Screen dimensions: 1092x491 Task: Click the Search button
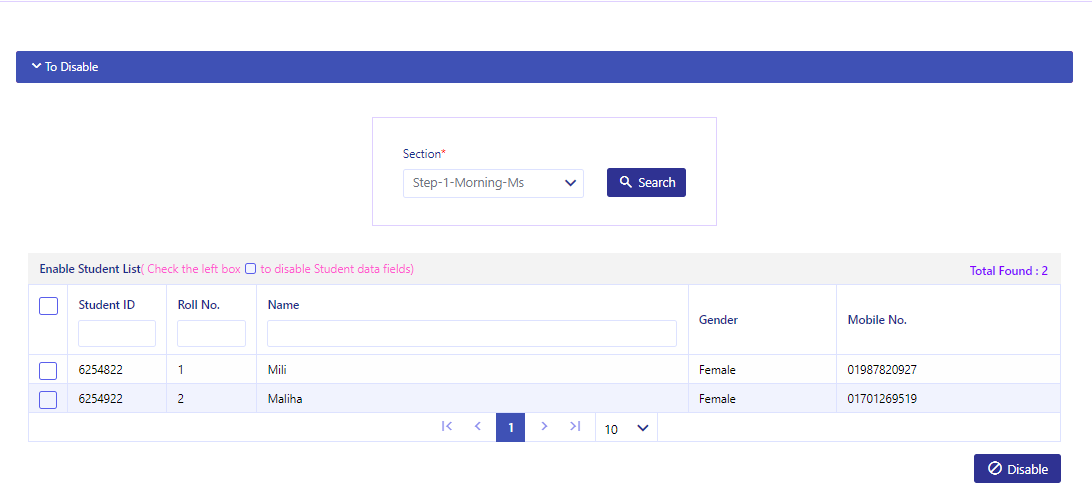click(646, 182)
